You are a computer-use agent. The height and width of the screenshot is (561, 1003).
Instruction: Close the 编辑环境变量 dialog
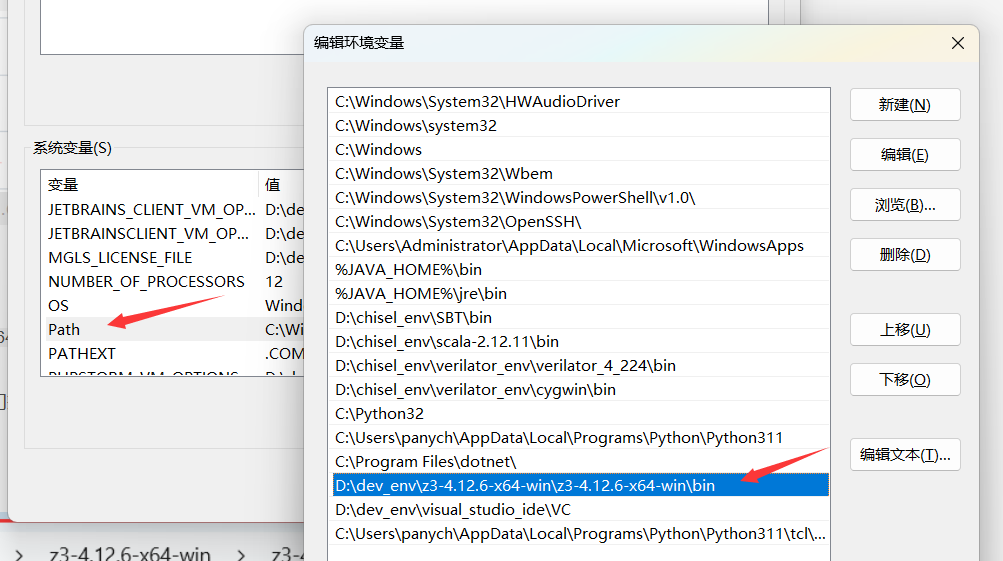point(957,43)
